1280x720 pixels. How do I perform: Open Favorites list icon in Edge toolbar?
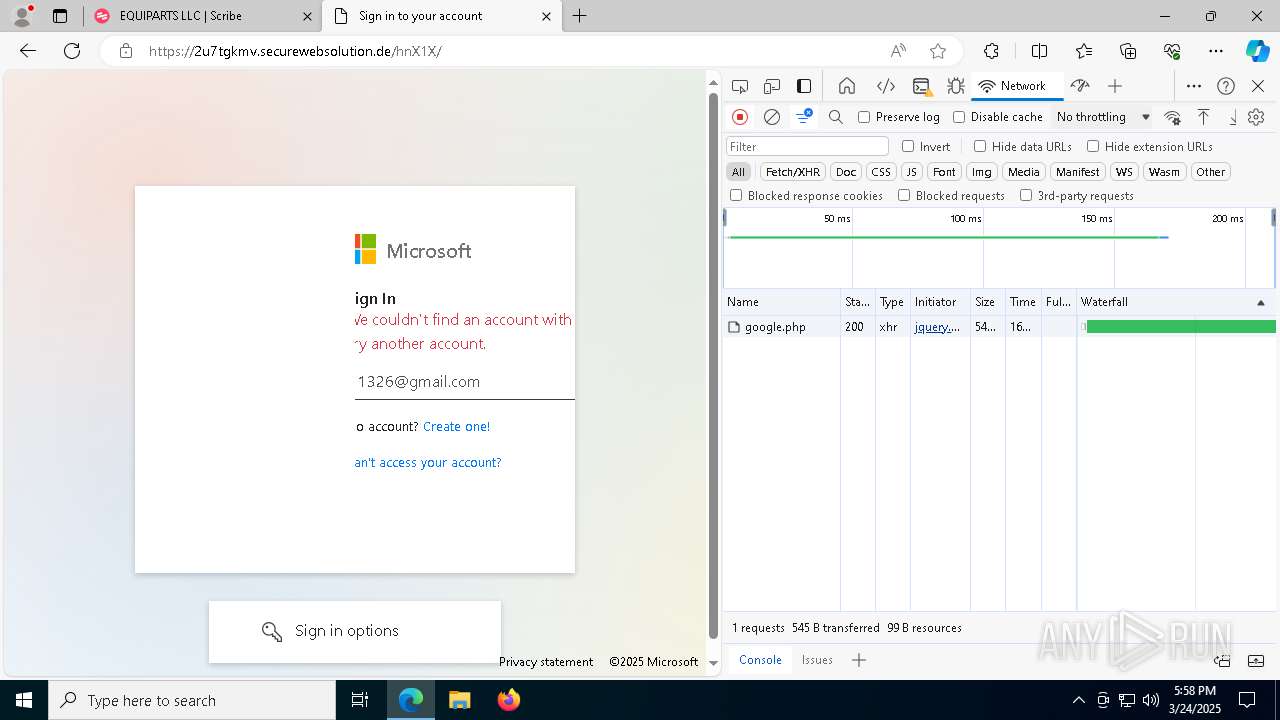(x=1084, y=51)
